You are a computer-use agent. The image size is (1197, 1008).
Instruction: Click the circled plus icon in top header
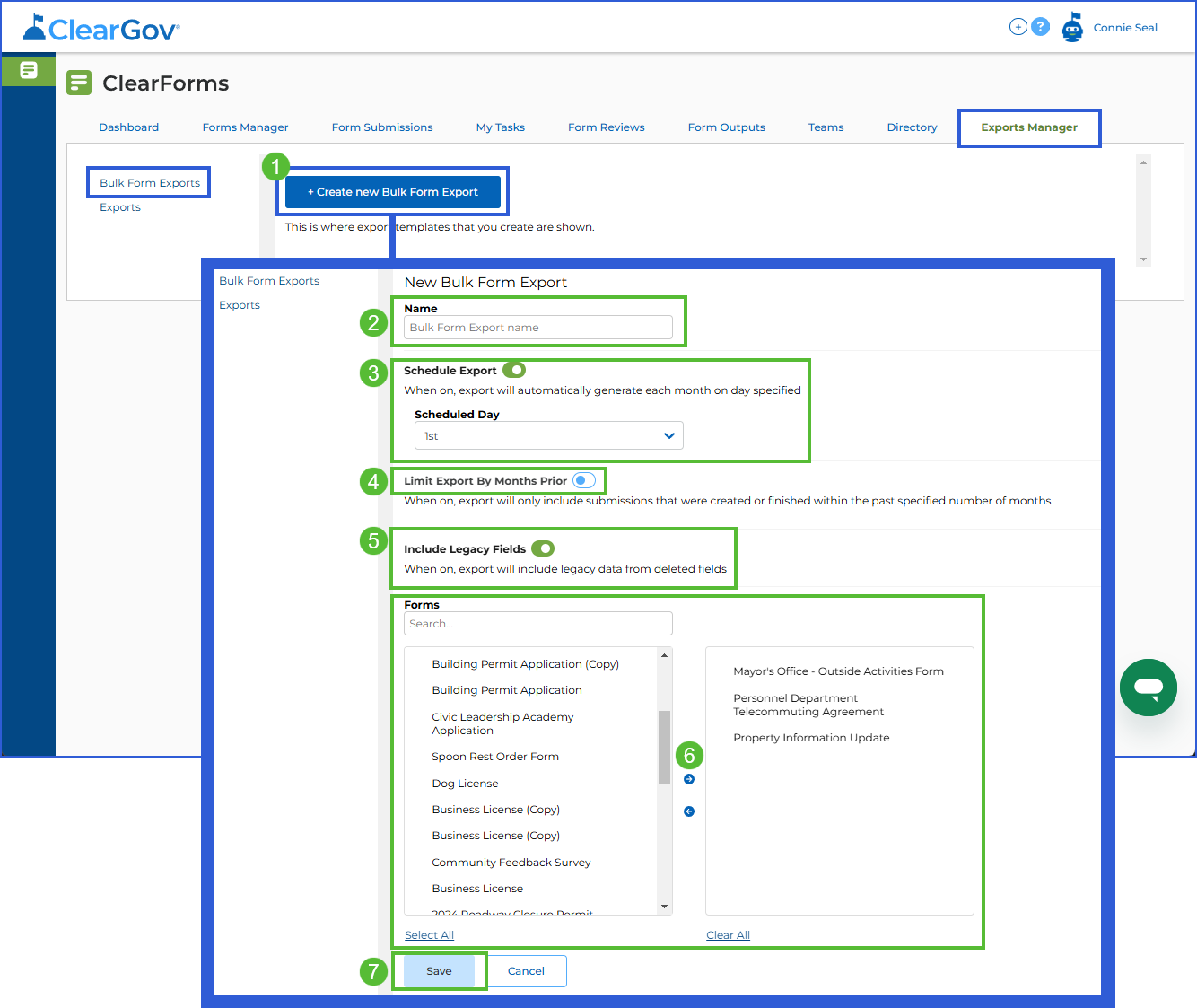[1018, 27]
